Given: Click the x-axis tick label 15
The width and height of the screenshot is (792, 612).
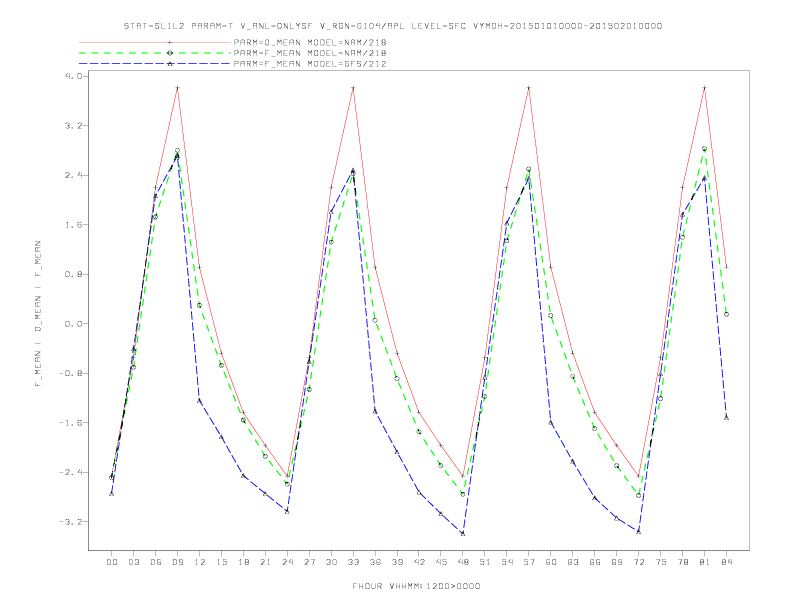Looking at the screenshot, I should [x=222, y=562].
